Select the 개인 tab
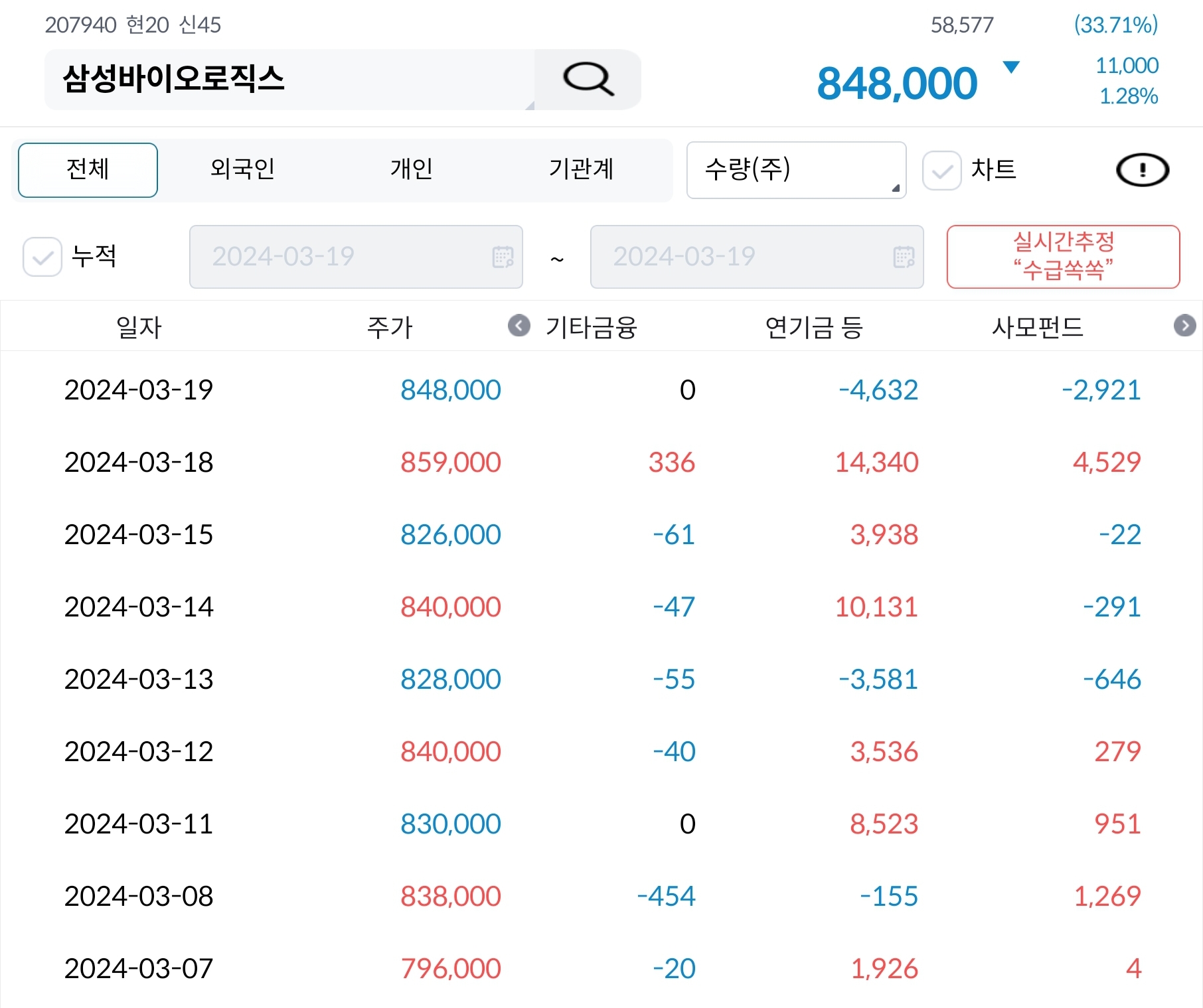1203x1008 pixels. point(412,169)
